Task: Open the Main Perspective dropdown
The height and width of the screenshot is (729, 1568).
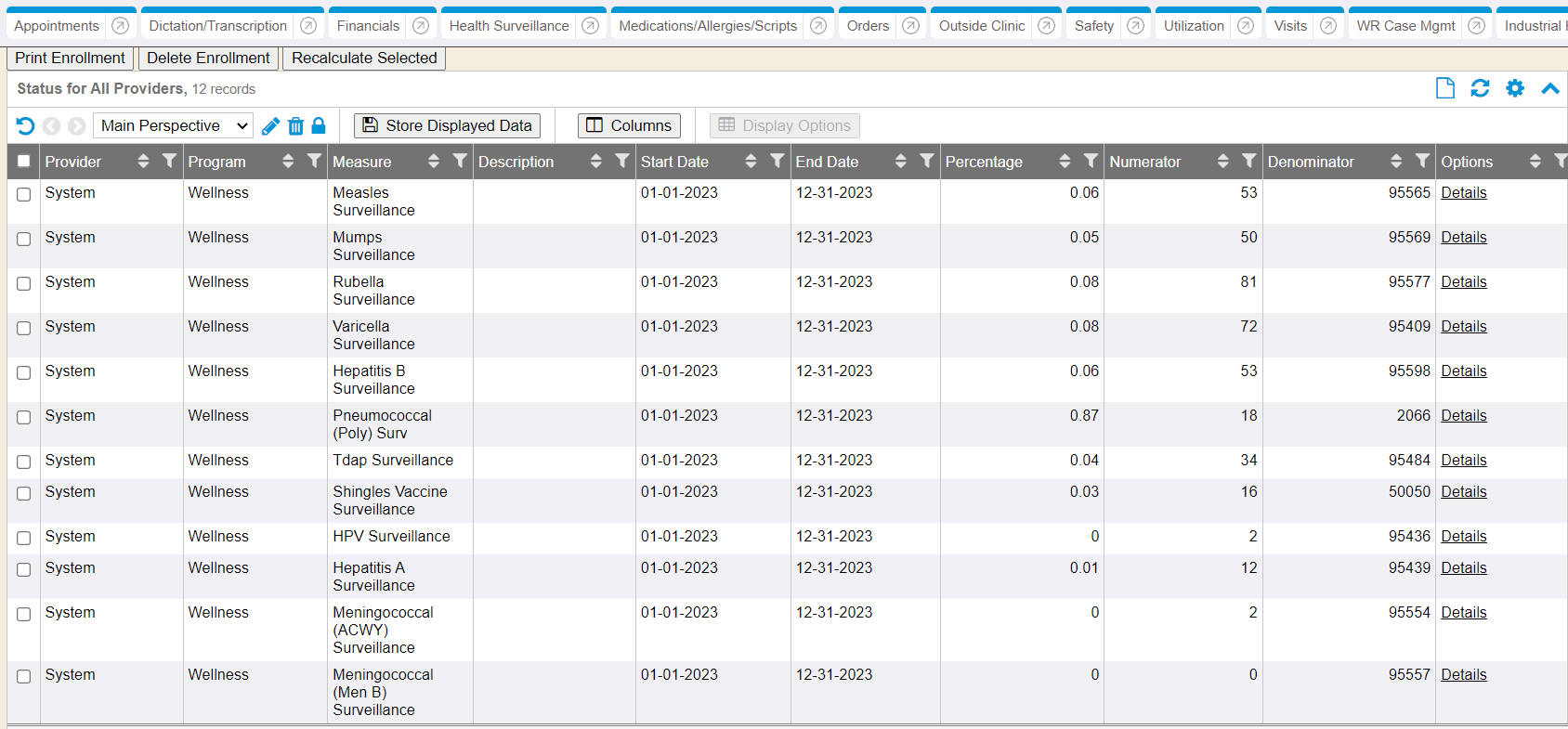Action: 174,126
